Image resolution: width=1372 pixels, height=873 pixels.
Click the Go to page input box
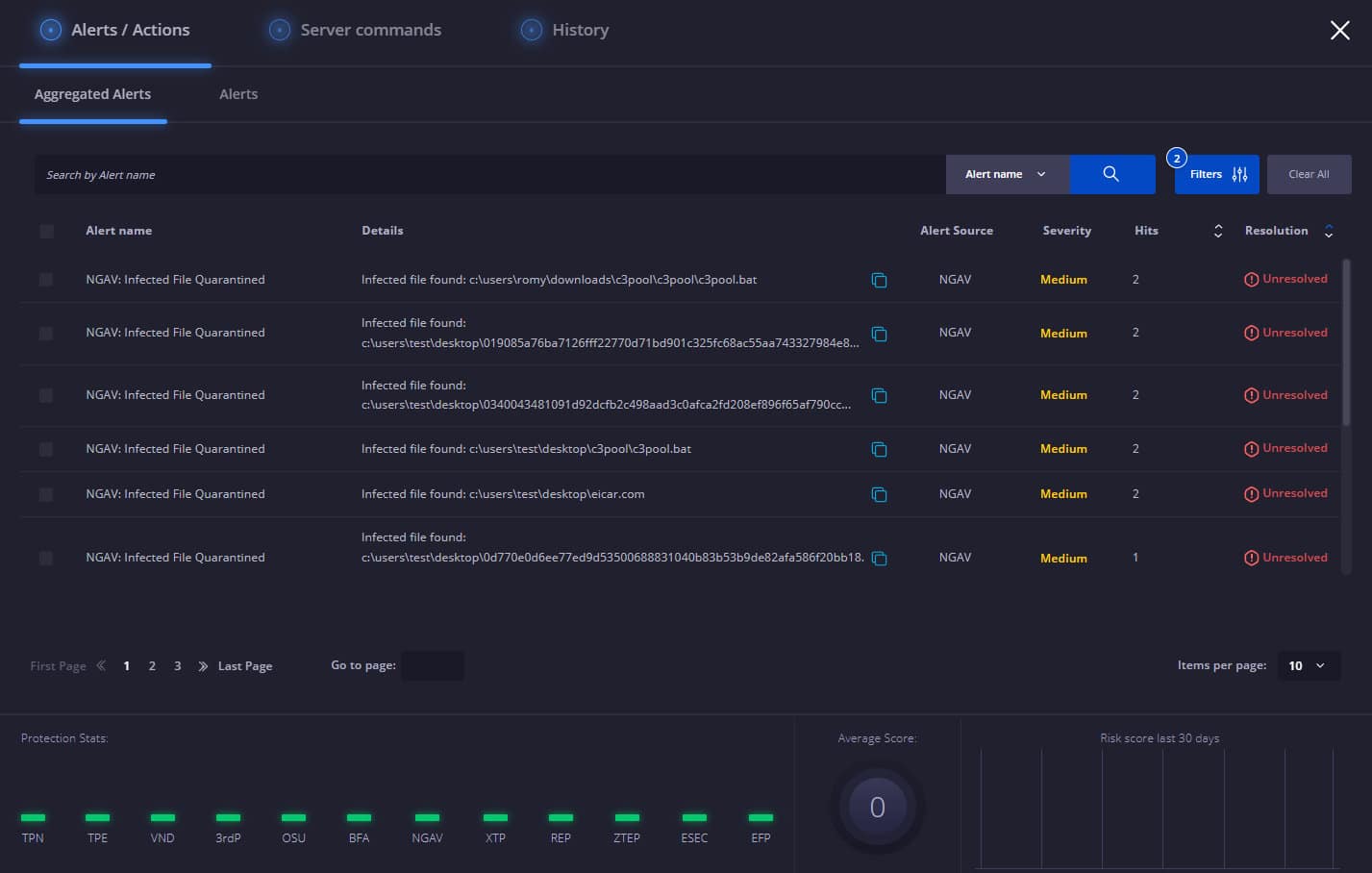pos(433,665)
